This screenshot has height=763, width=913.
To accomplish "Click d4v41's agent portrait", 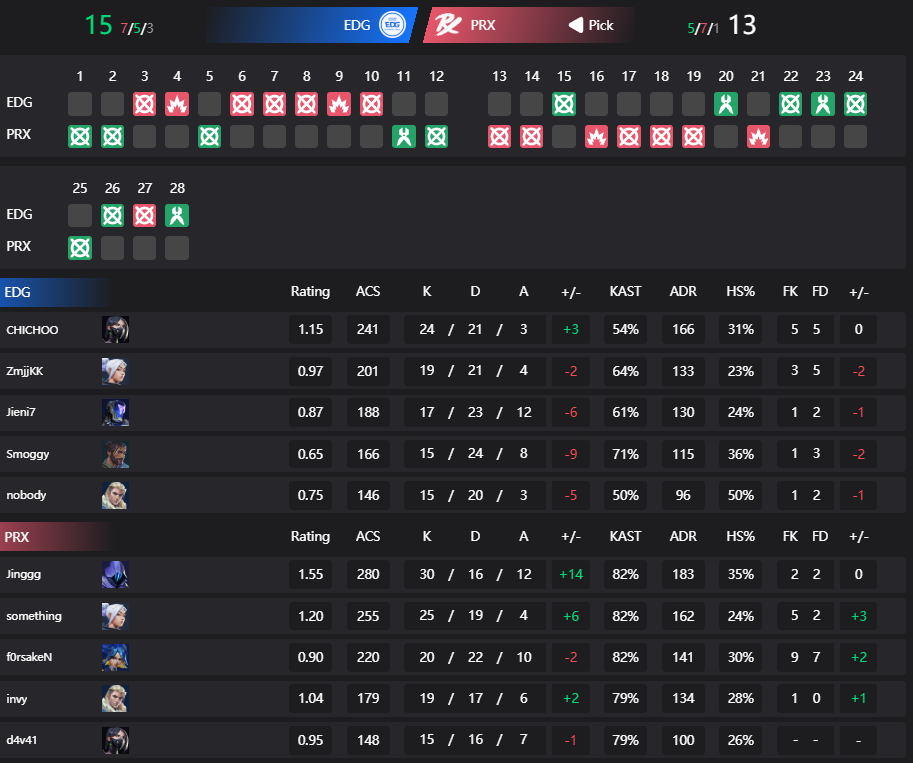I will coord(115,740).
